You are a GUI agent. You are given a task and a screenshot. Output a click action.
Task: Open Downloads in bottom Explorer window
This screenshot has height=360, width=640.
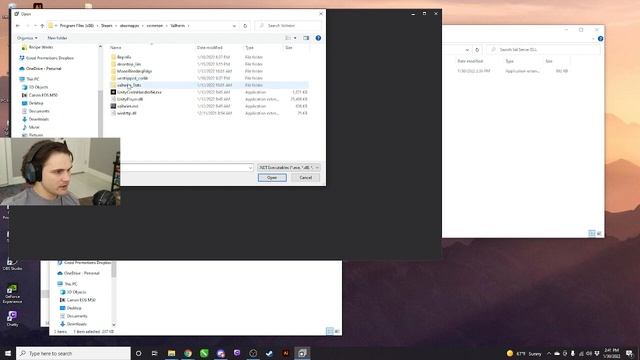(x=77, y=324)
